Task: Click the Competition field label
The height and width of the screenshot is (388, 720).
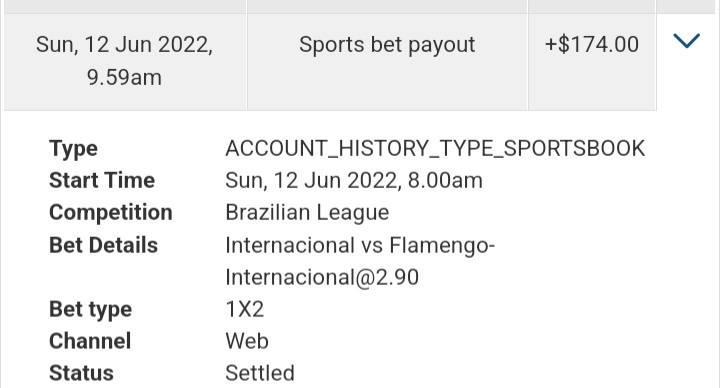Action: click(x=111, y=213)
